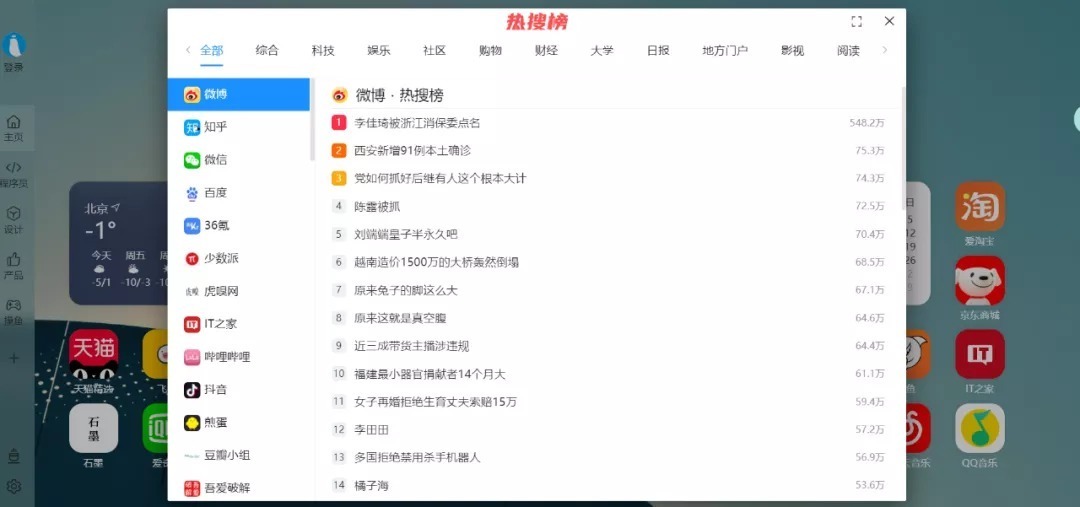The width and height of the screenshot is (1080, 507).
Task: Switch to the 财经 tab
Action: pos(546,50)
